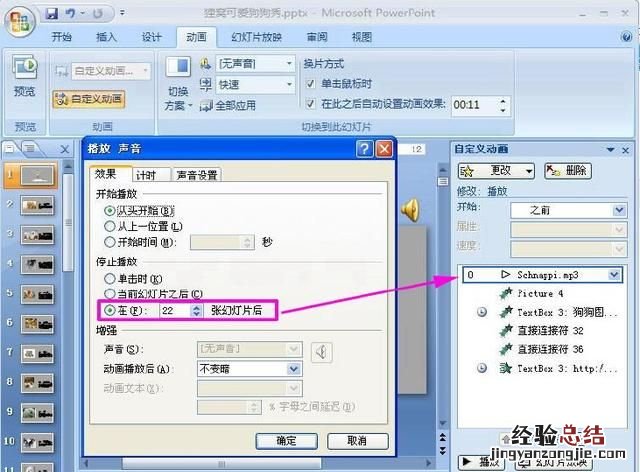Click the 播放 play button in pane
640x472 pixels.
(482, 462)
